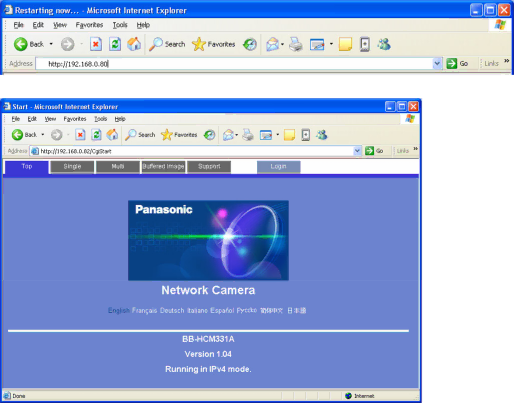Open Help menu in Restarting now window
Image resolution: width=514 pixels, height=403 pixels.
click(x=143, y=25)
